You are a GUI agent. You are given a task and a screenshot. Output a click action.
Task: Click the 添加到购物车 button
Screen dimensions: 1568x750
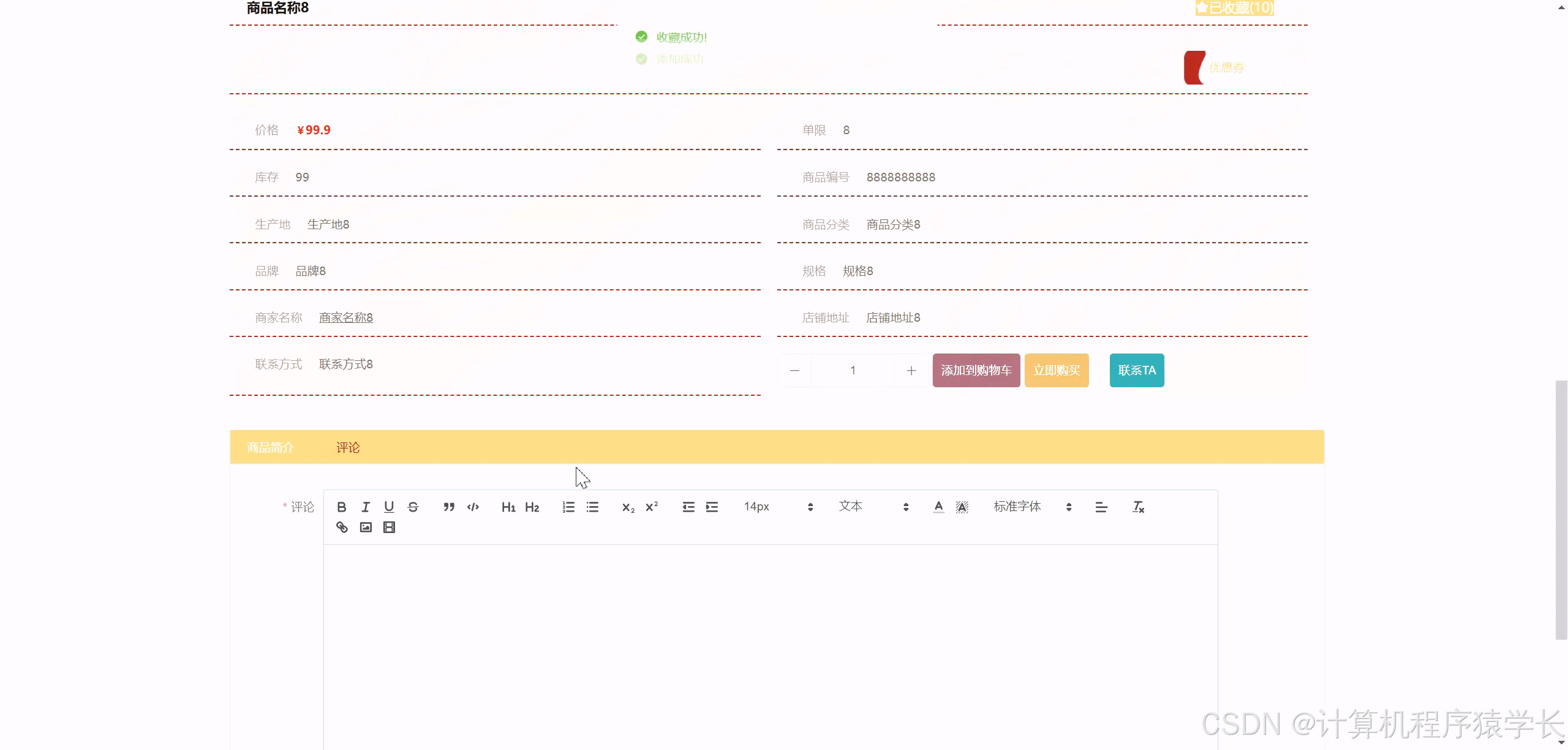pyautogui.click(x=976, y=370)
